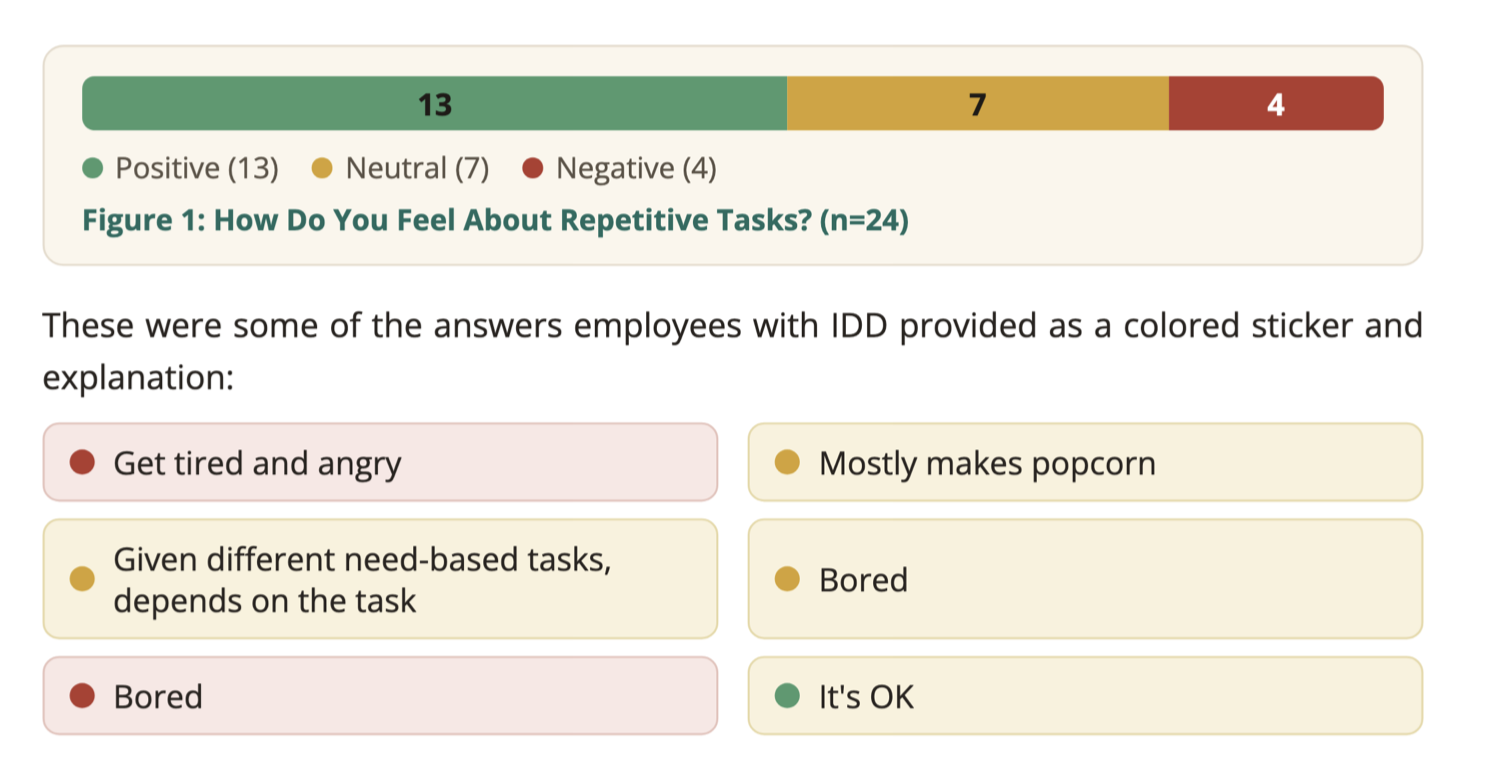
Task: Select the Given different need-based tasks card
Action: click(380, 579)
